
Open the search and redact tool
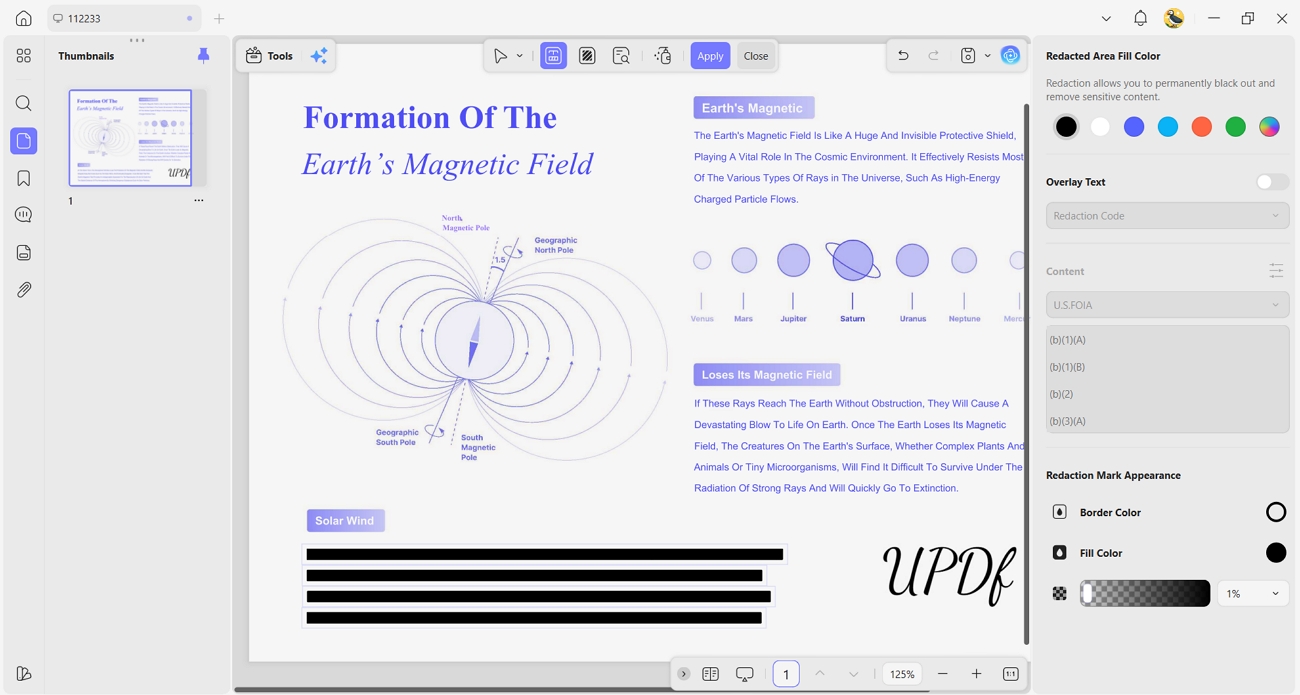coord(621,56)
